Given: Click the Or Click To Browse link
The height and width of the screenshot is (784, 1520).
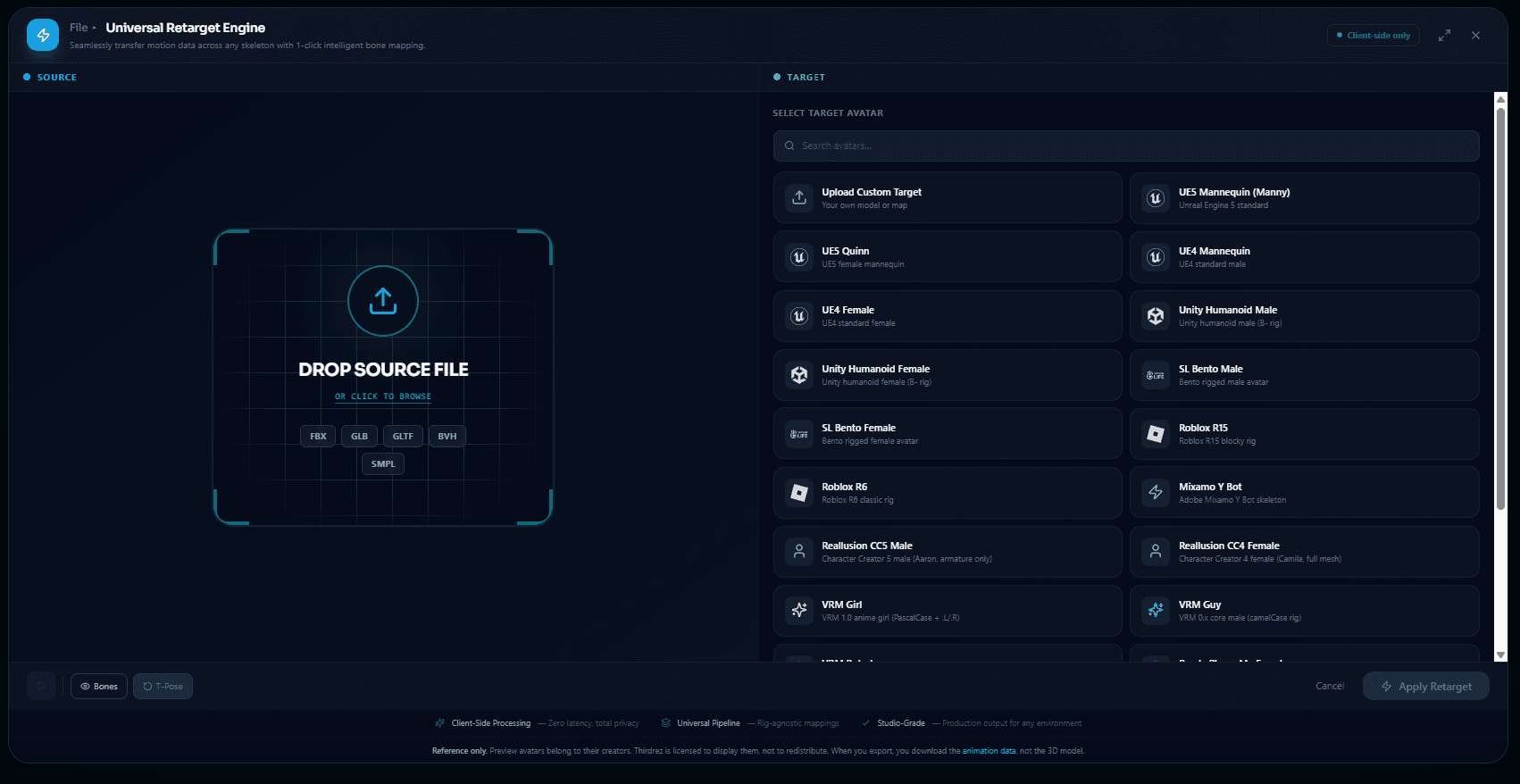Looking at the screenshot, I should 383,396.
